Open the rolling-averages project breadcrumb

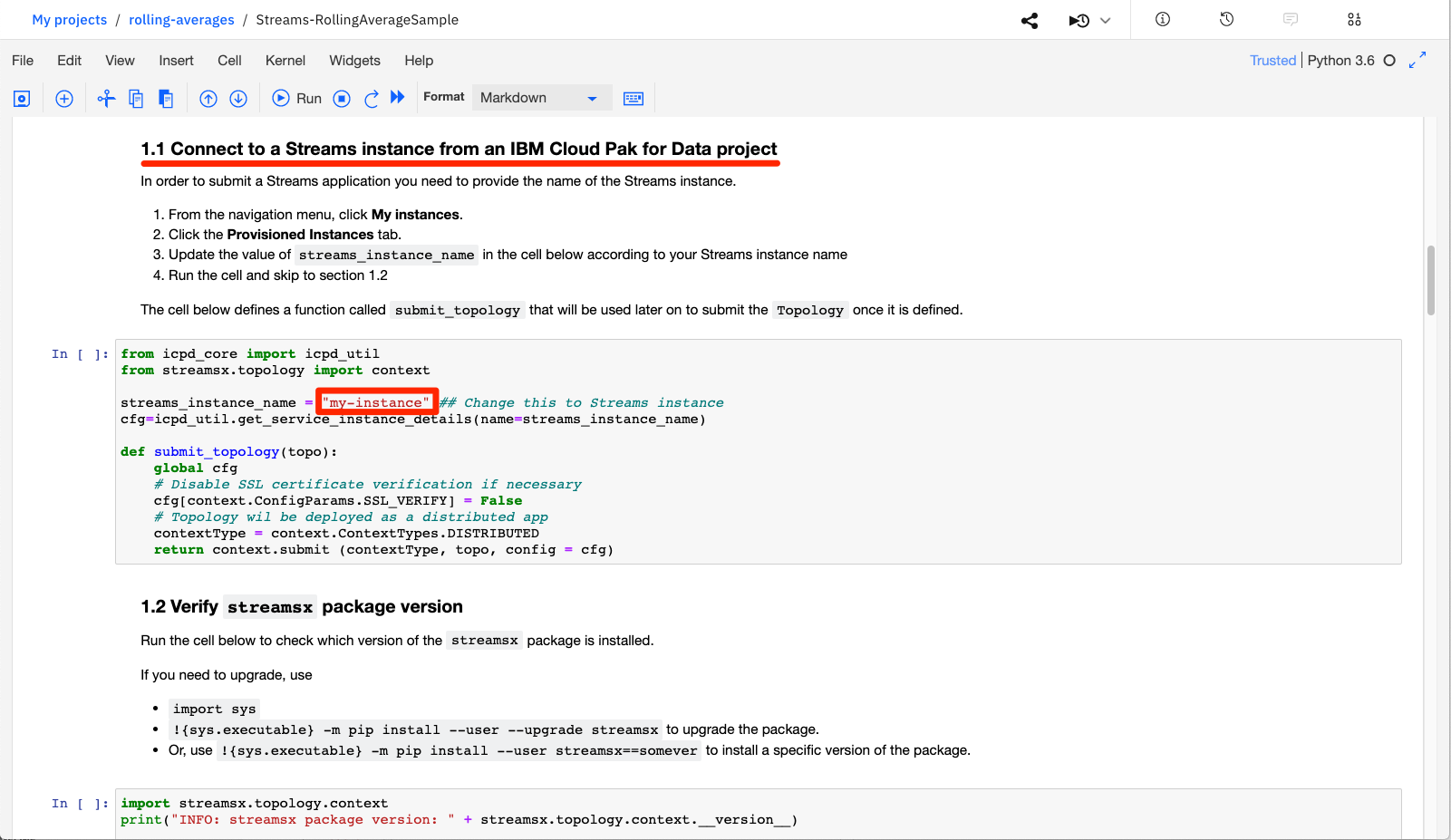181,20
